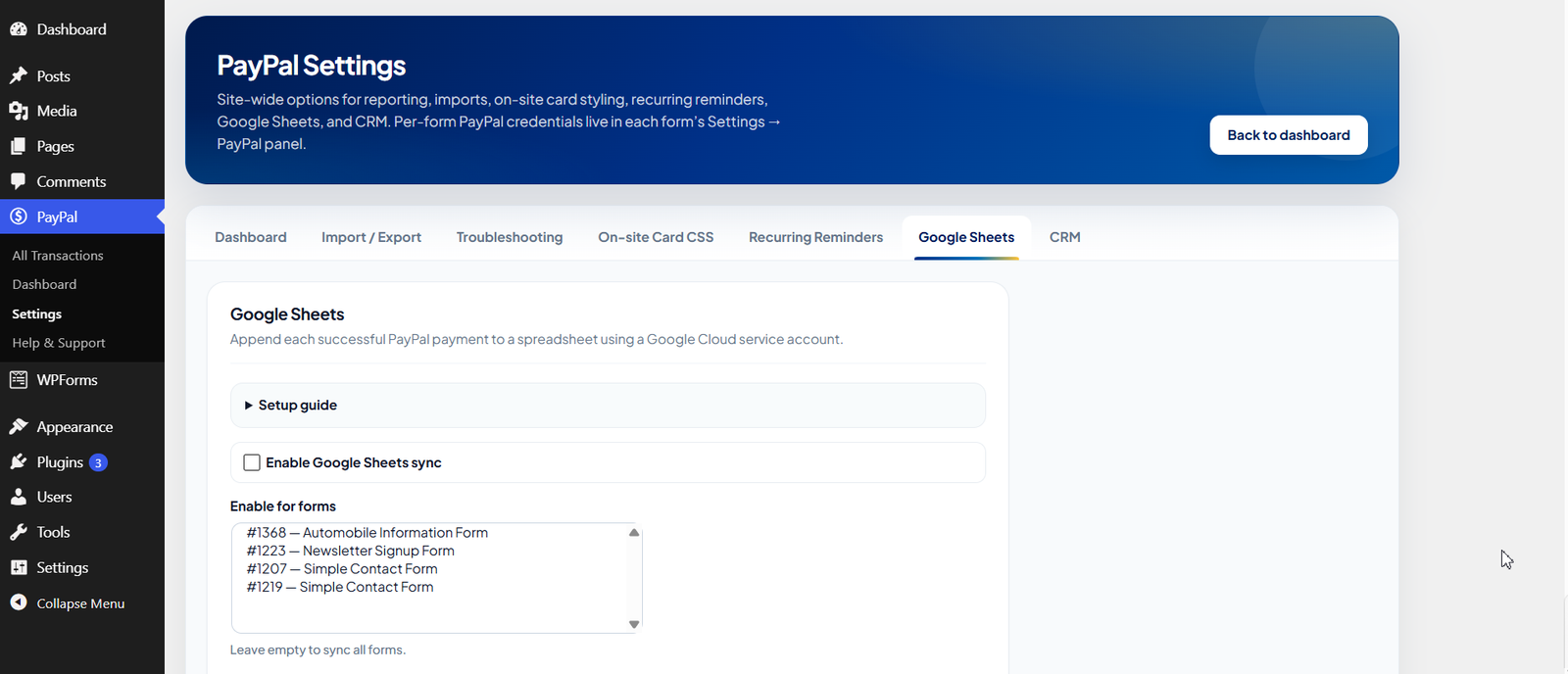
Task: Open the Tools menu label
Action: 54,532
